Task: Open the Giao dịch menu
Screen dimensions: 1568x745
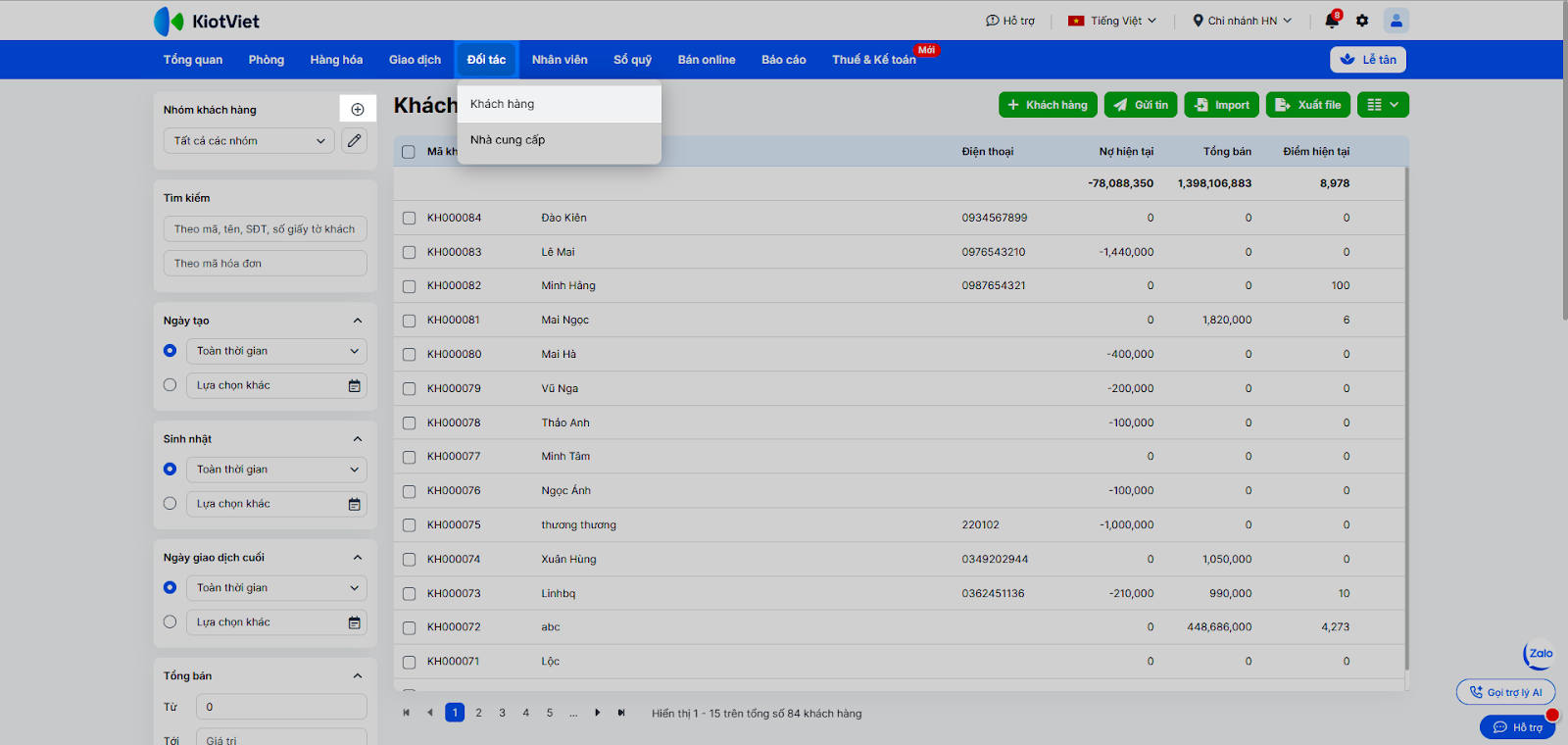Action: (415, 60)
